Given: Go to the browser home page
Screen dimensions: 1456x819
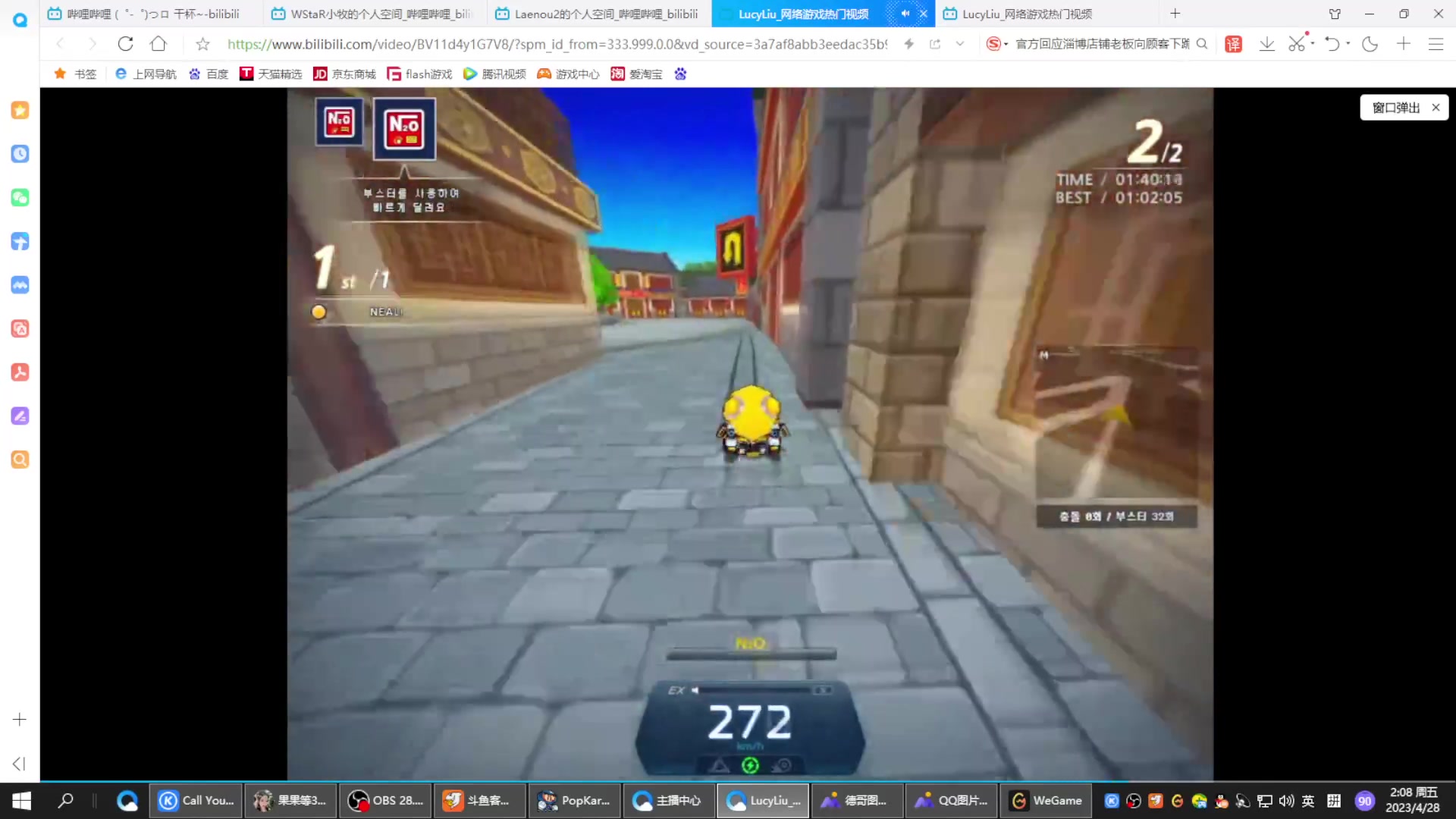Looking at the screenshot, I should 158,44.
